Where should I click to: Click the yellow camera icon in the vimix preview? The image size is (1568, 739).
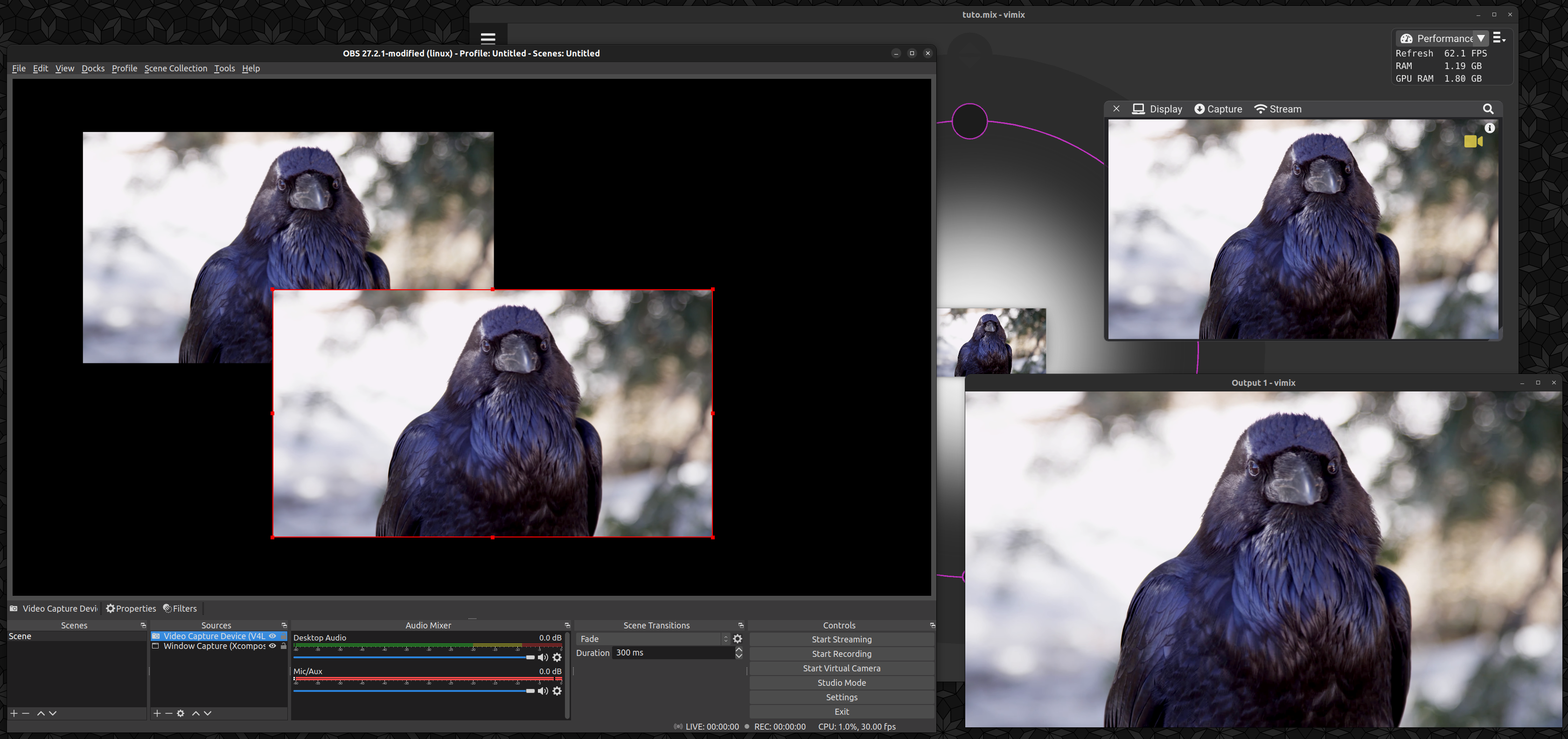point(1473,141)
